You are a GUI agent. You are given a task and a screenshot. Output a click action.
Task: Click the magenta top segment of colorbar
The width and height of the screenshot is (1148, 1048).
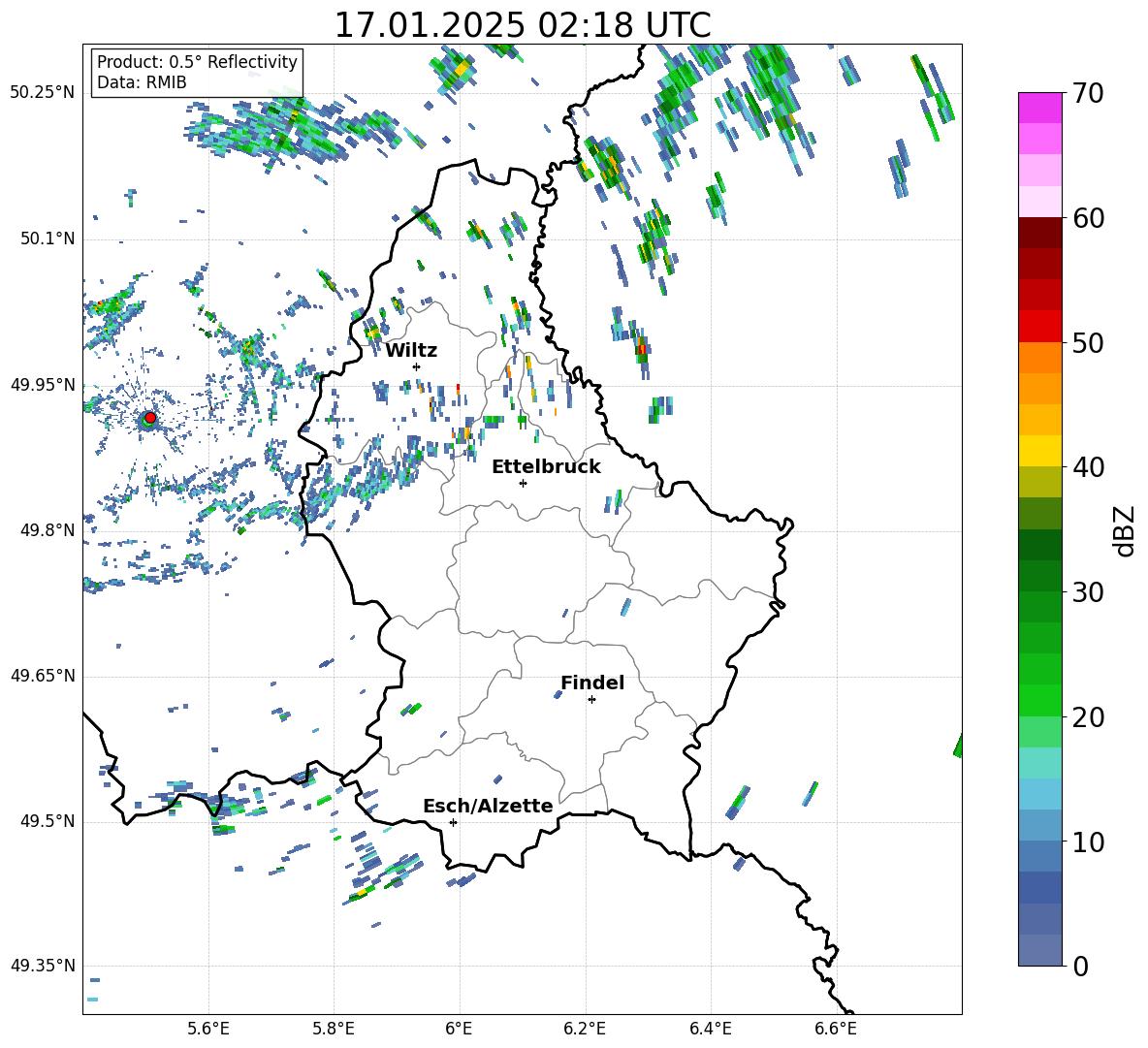[x=1039, y=108]
